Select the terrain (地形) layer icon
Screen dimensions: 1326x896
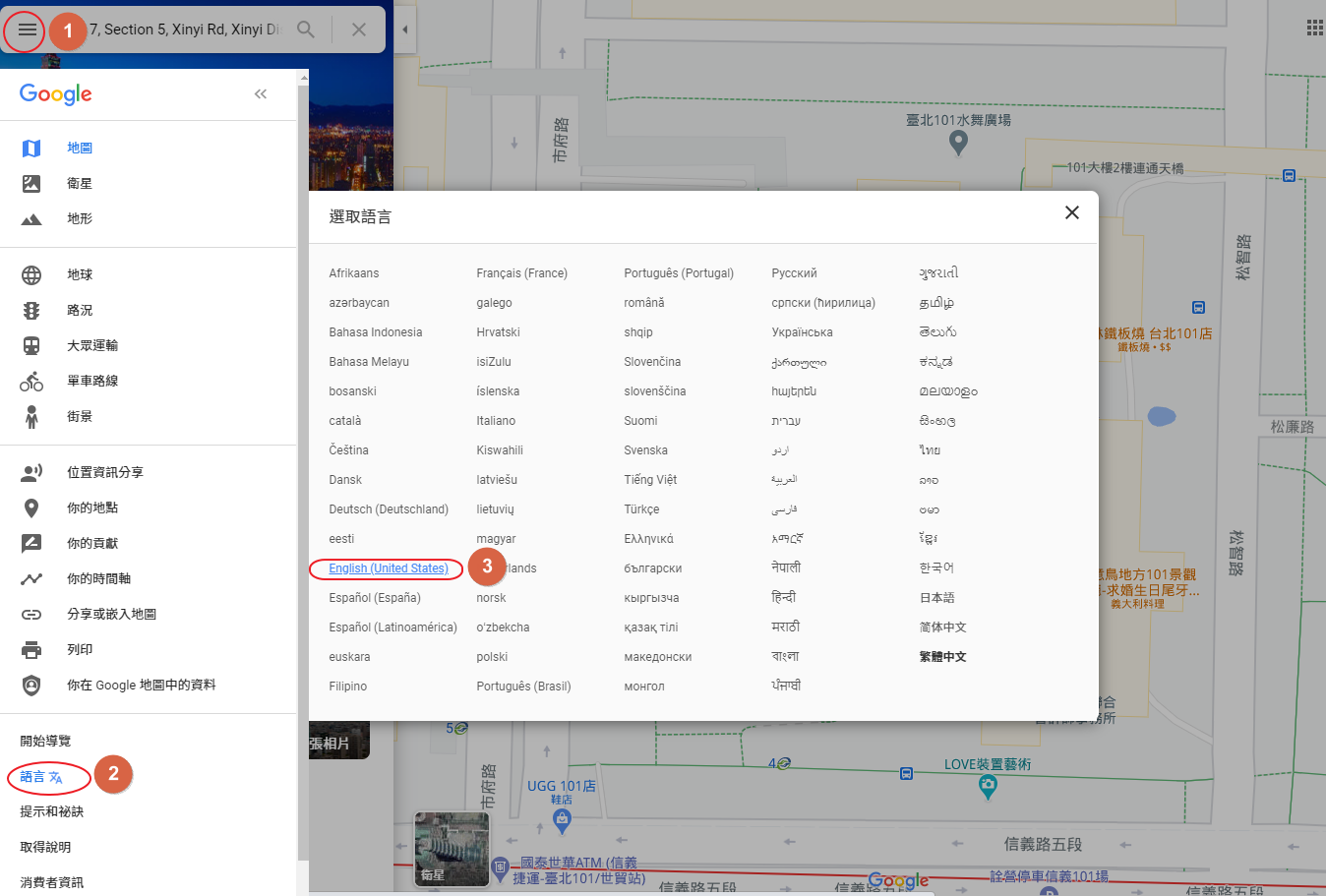[x=31, y=219]
